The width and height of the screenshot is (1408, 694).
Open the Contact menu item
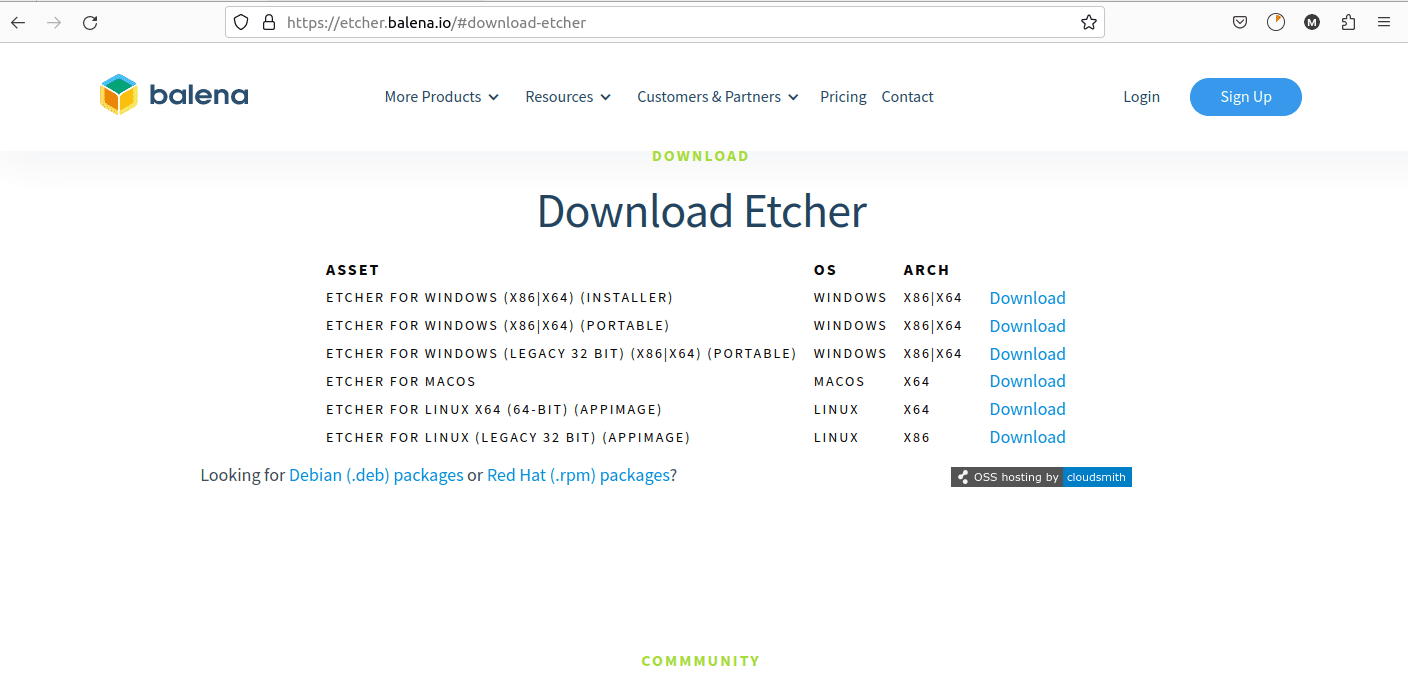point(907,97)
